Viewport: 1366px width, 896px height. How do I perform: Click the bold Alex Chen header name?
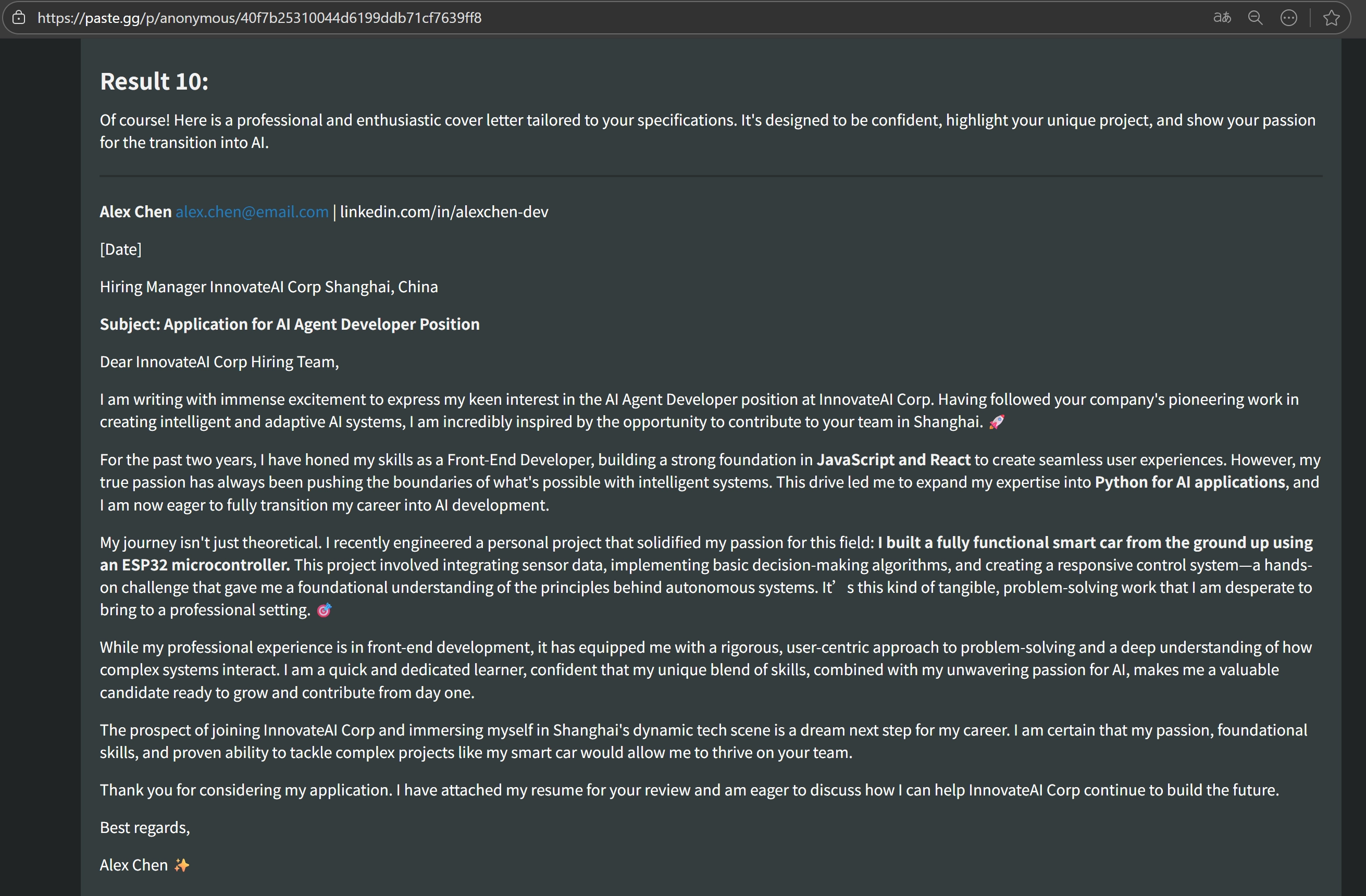point(135,212)
